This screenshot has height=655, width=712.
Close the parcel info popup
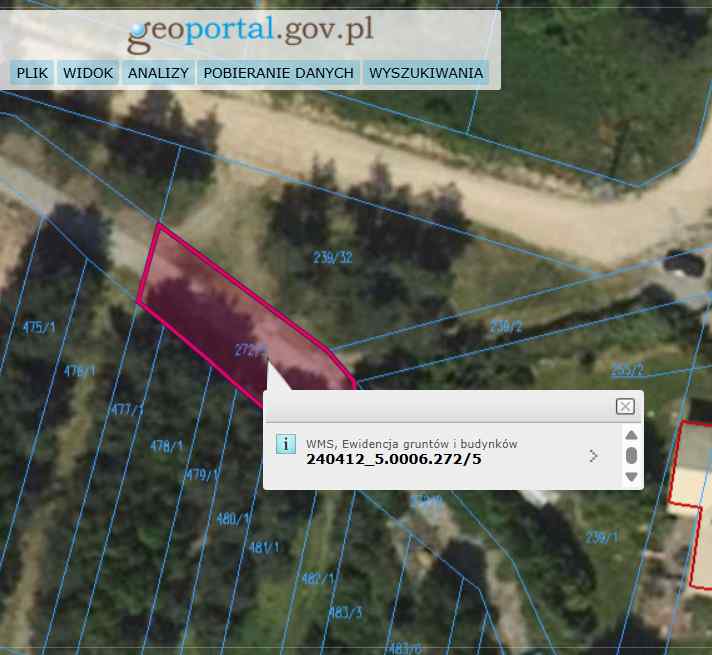point(625,406)
